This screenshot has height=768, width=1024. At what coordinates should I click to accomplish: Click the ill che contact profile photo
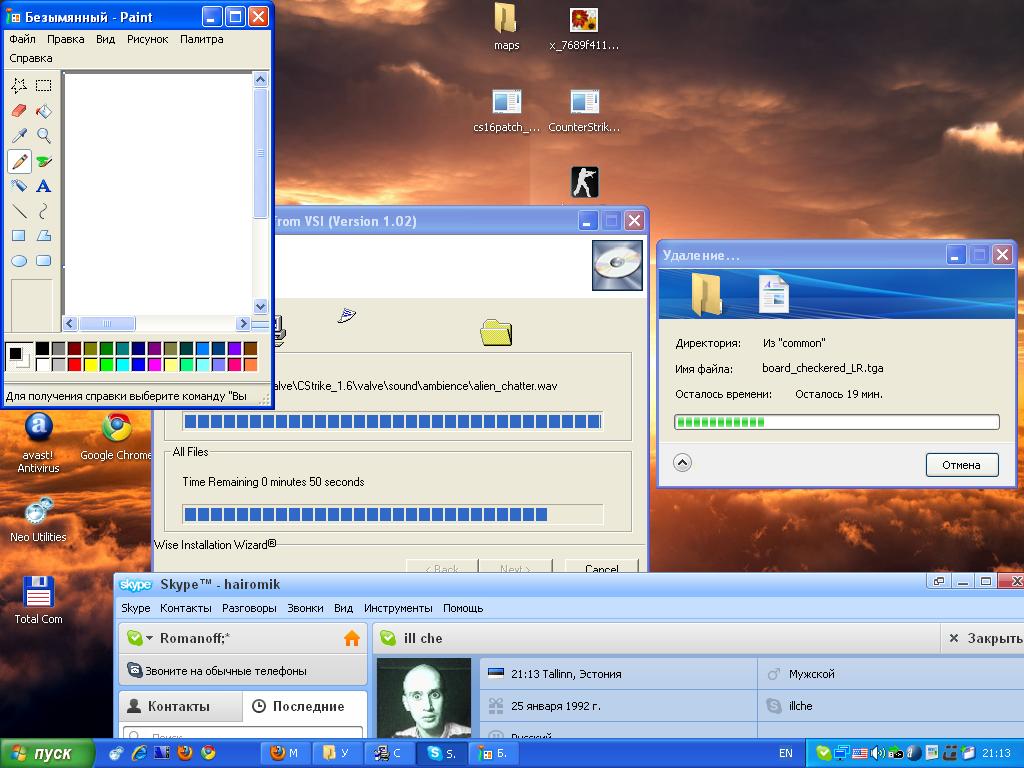pyautogui.click(x=424, y=698)
